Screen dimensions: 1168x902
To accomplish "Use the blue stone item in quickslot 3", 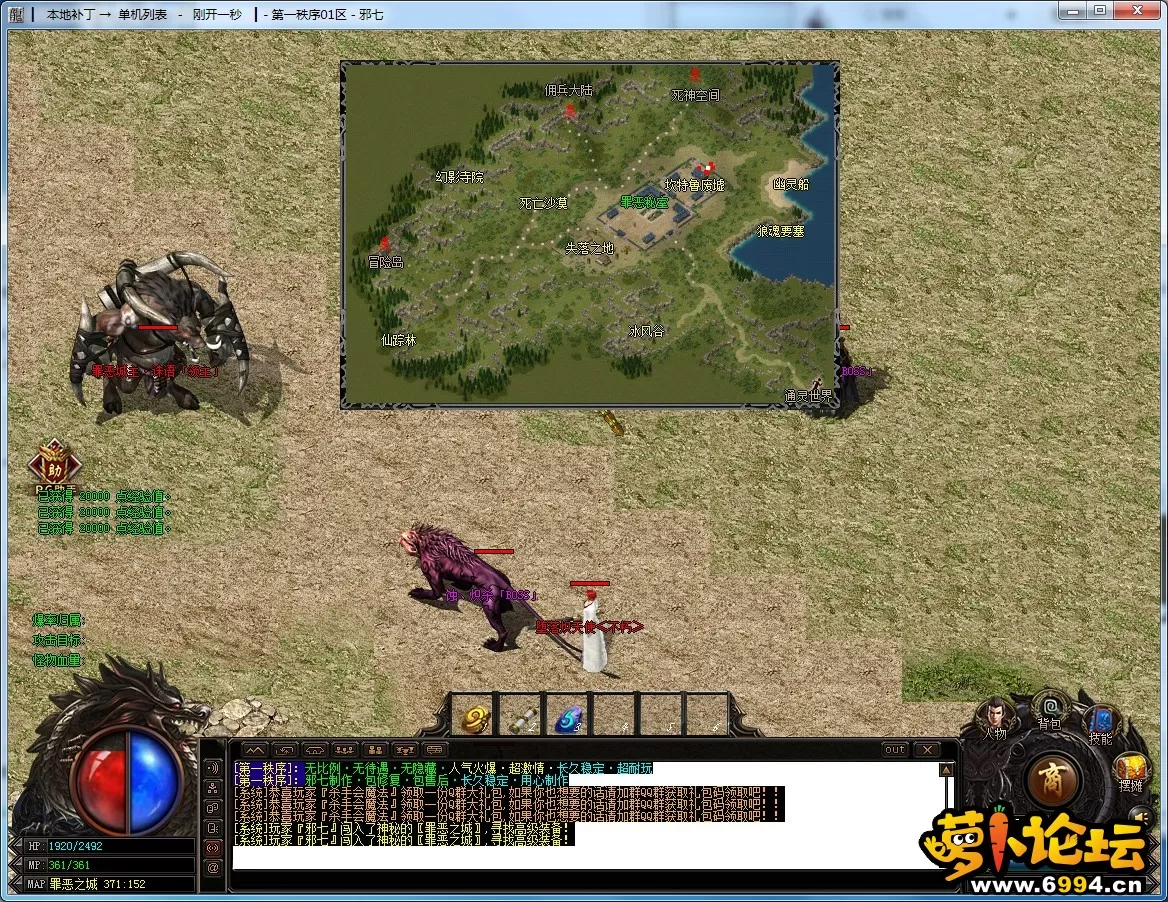I will pos(568,717).
